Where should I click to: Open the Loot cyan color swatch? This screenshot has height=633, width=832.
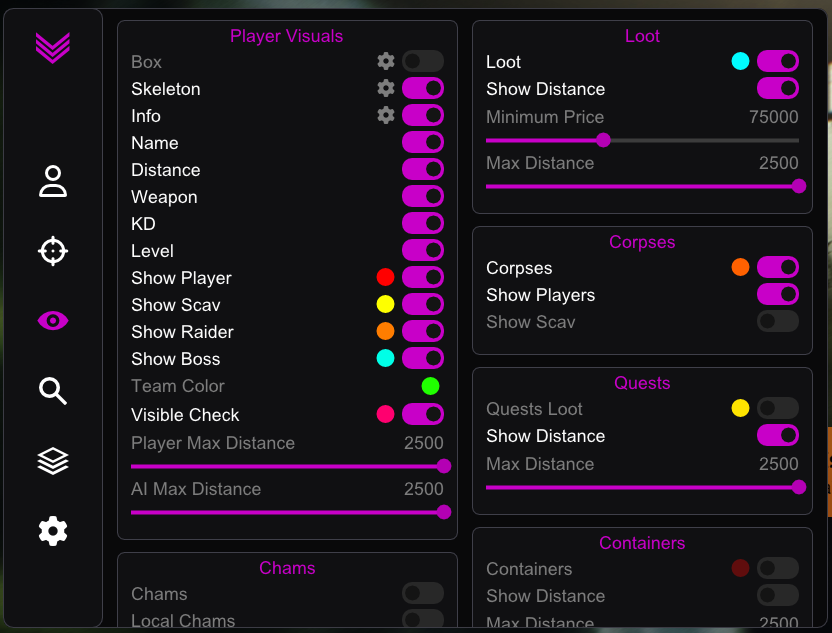coord(740,61)
